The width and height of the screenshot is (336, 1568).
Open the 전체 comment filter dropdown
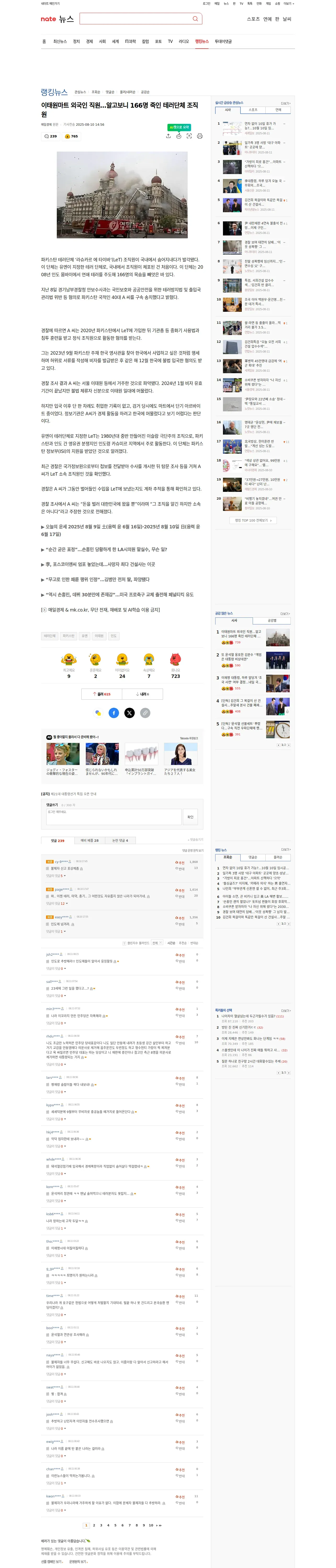(157, 943)
